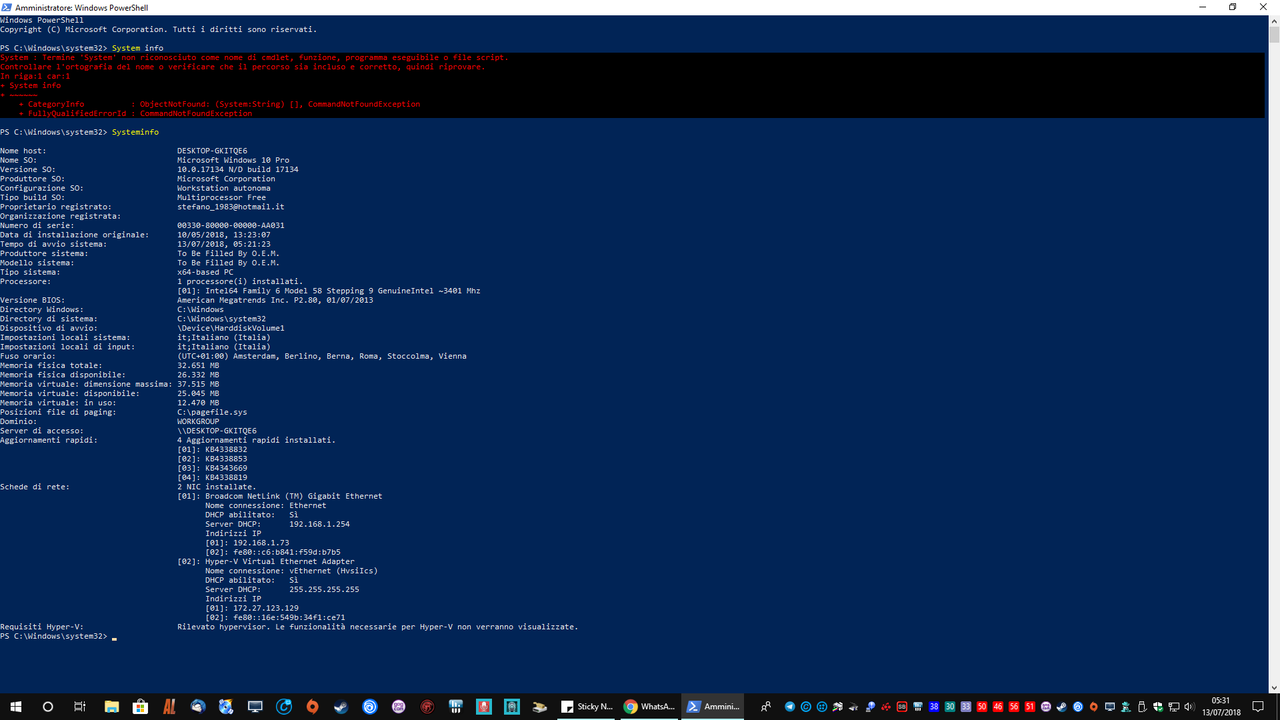Select the PowerShell taskbar button

click(713, 706)
